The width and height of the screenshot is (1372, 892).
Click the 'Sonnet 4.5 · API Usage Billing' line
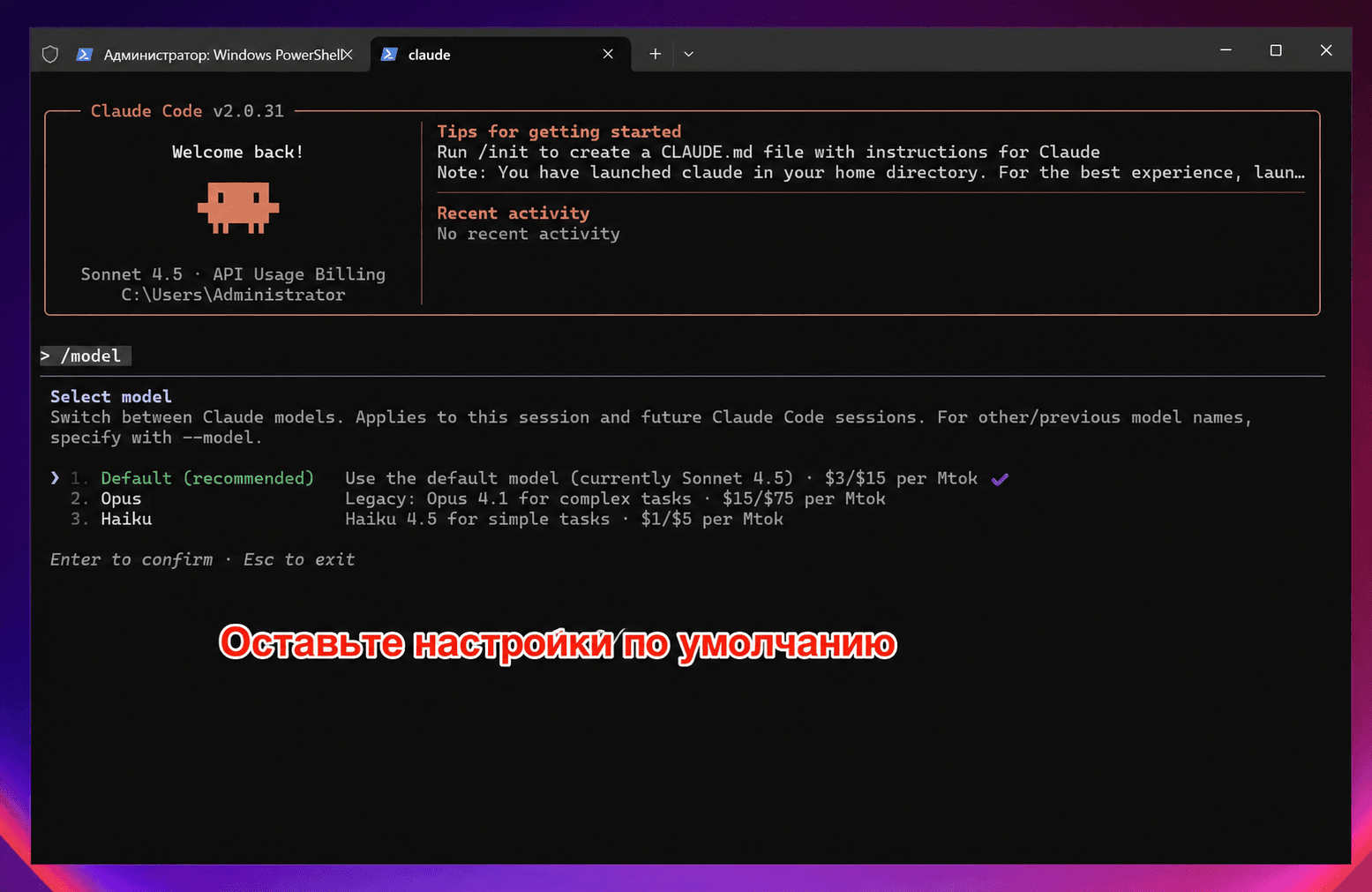(233, 274)
